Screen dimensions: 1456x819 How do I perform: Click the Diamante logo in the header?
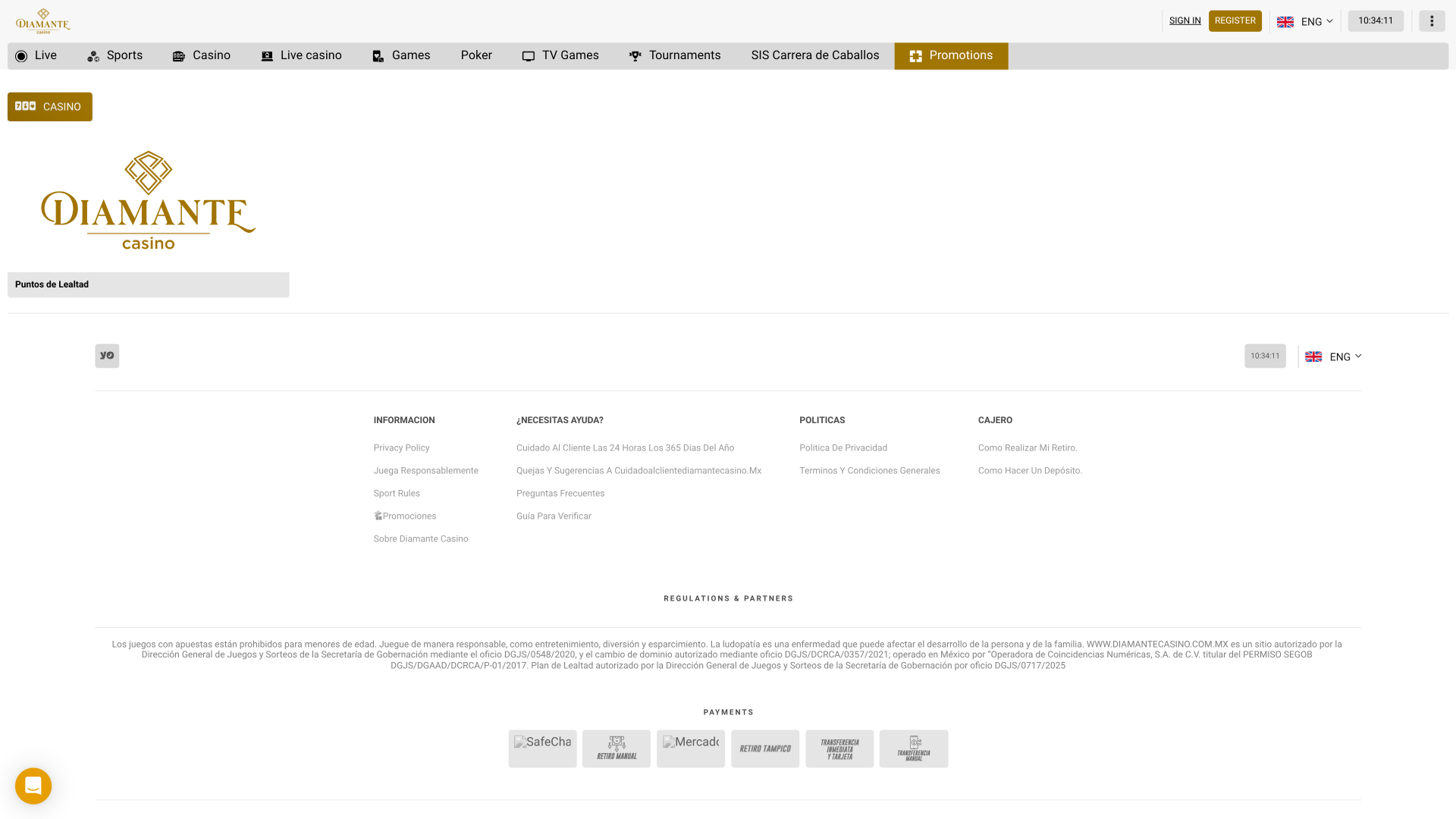coord(43,21)
